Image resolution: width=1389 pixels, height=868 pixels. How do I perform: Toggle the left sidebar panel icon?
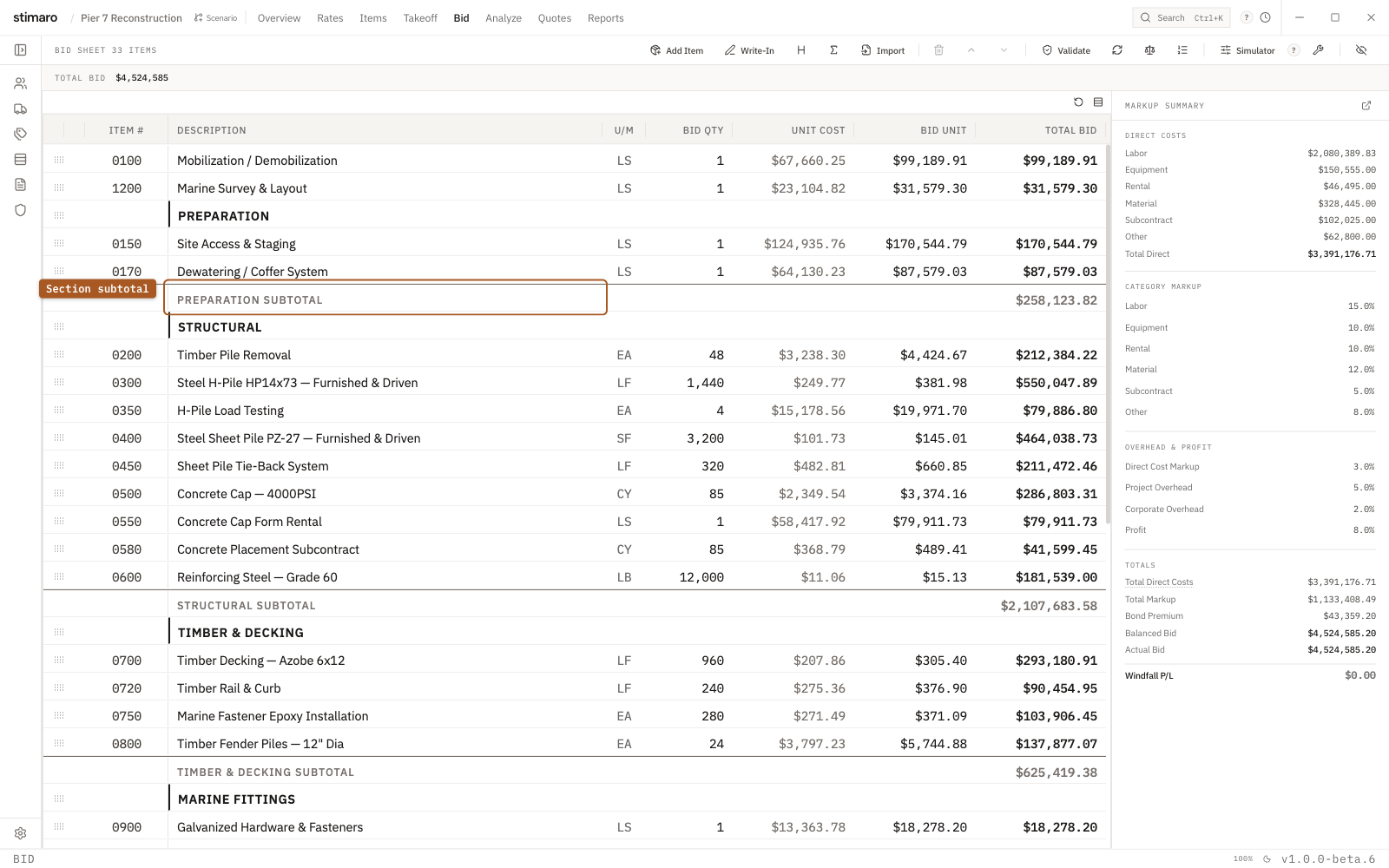coord(20,50)
